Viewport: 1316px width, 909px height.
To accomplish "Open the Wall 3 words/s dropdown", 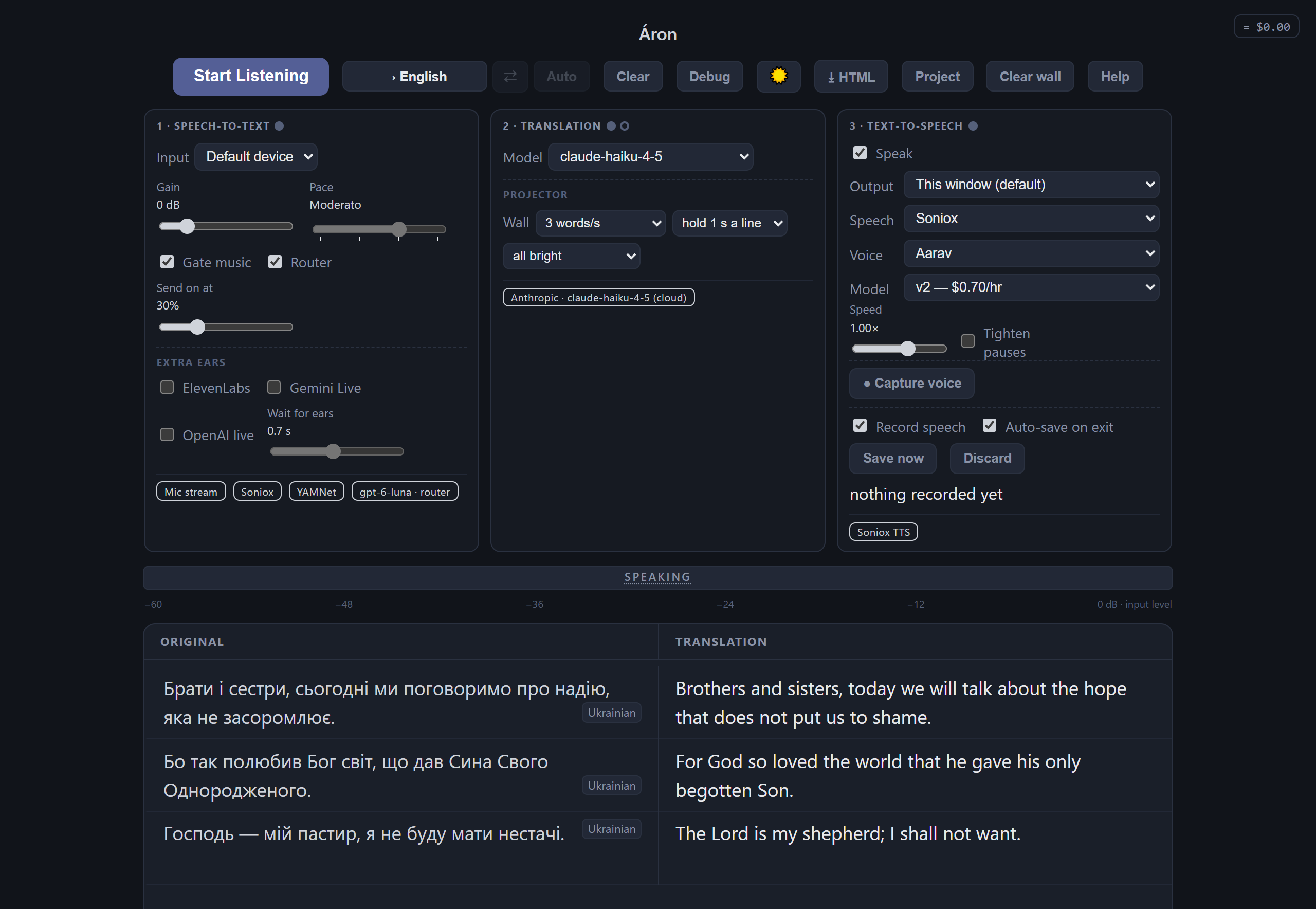I will (x=601, y=223).
